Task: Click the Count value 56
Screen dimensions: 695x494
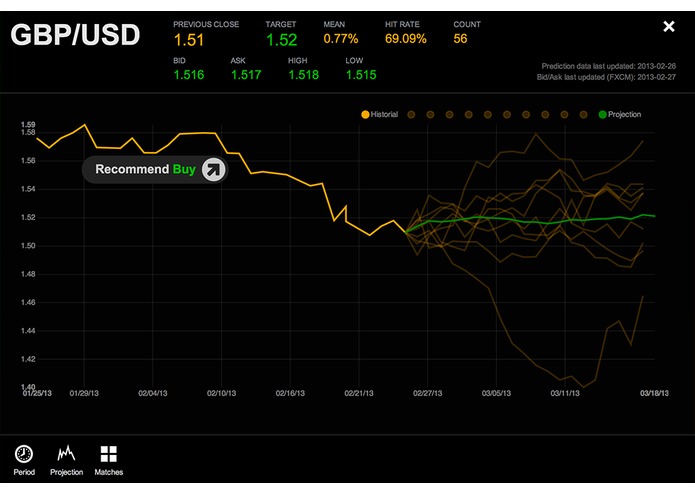Action: tap(460, 39)
